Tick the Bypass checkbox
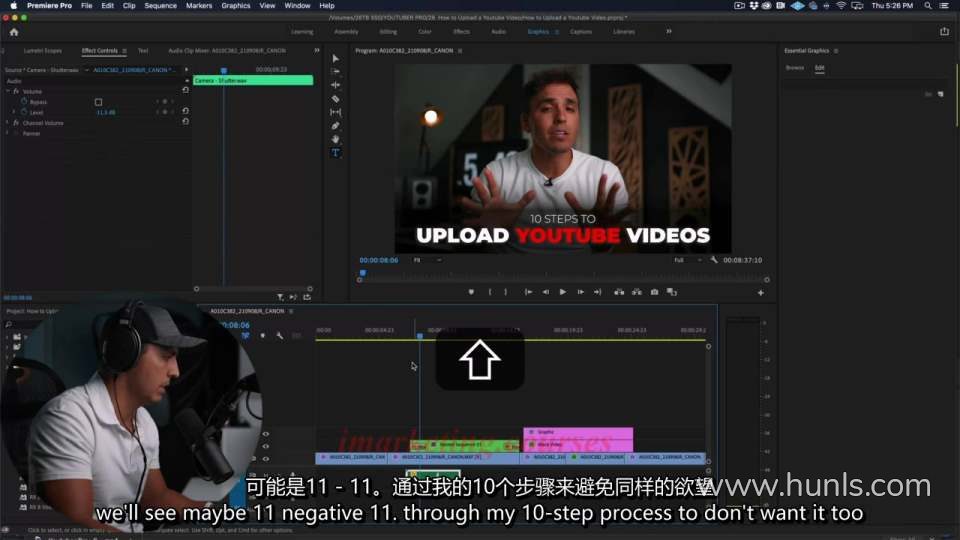This screenshot has width=960, height=540. [99, 102]
